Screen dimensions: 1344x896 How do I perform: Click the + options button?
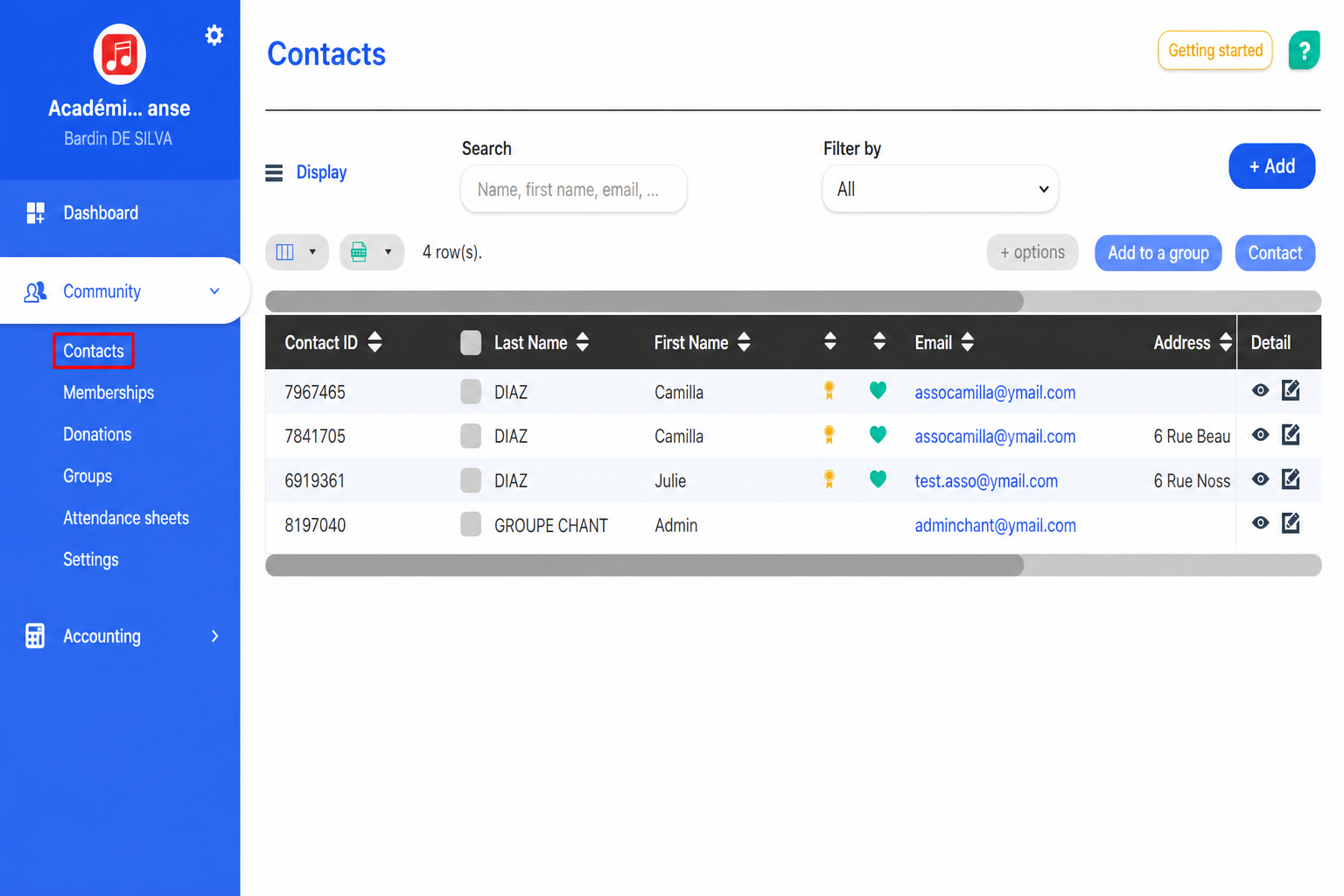coord(1032,253)
